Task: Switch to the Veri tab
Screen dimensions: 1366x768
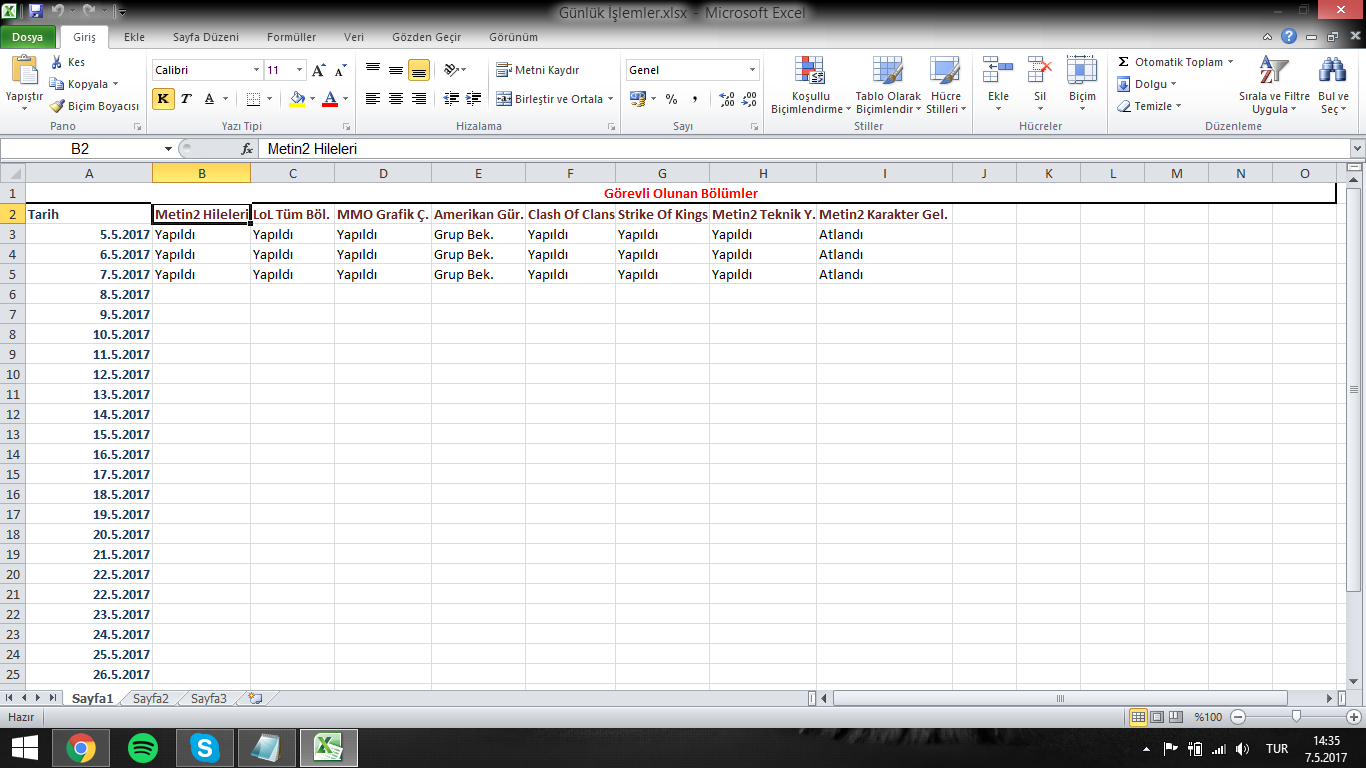Action: click(x=354, y=37)
